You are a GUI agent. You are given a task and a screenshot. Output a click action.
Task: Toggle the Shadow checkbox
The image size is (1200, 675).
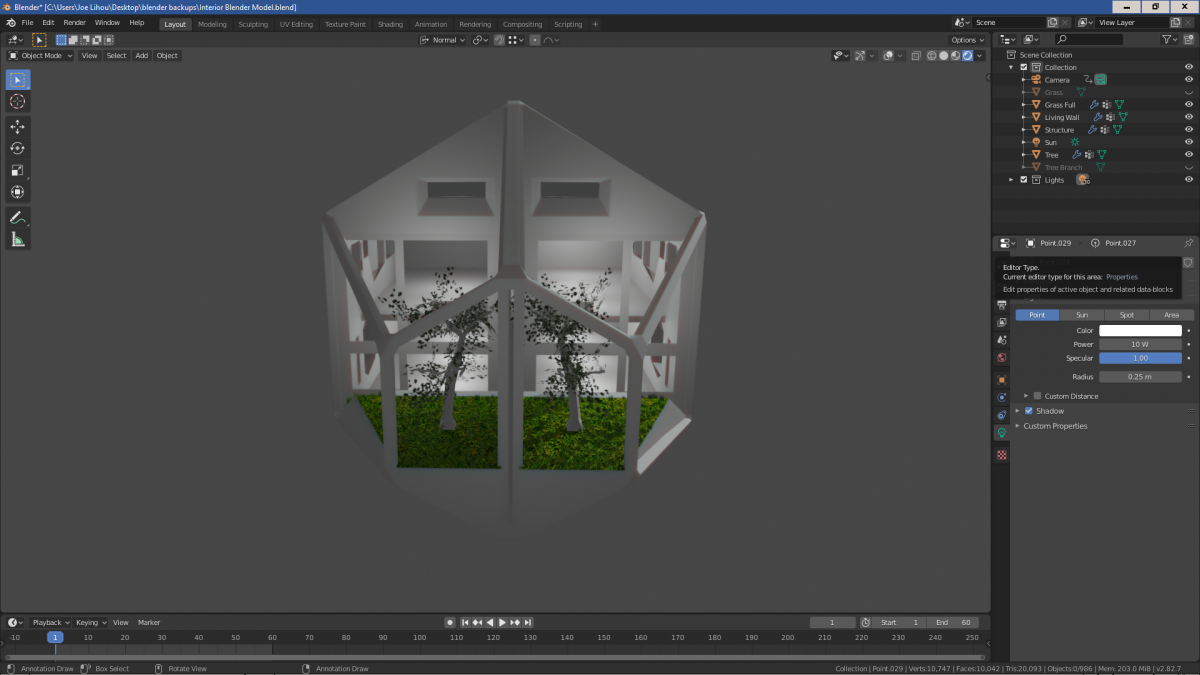pos(1029,411)
